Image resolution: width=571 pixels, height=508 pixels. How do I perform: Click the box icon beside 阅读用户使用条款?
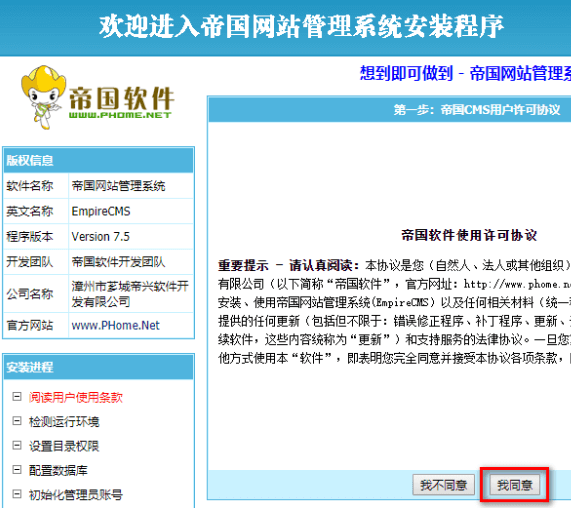click(17, 396)
